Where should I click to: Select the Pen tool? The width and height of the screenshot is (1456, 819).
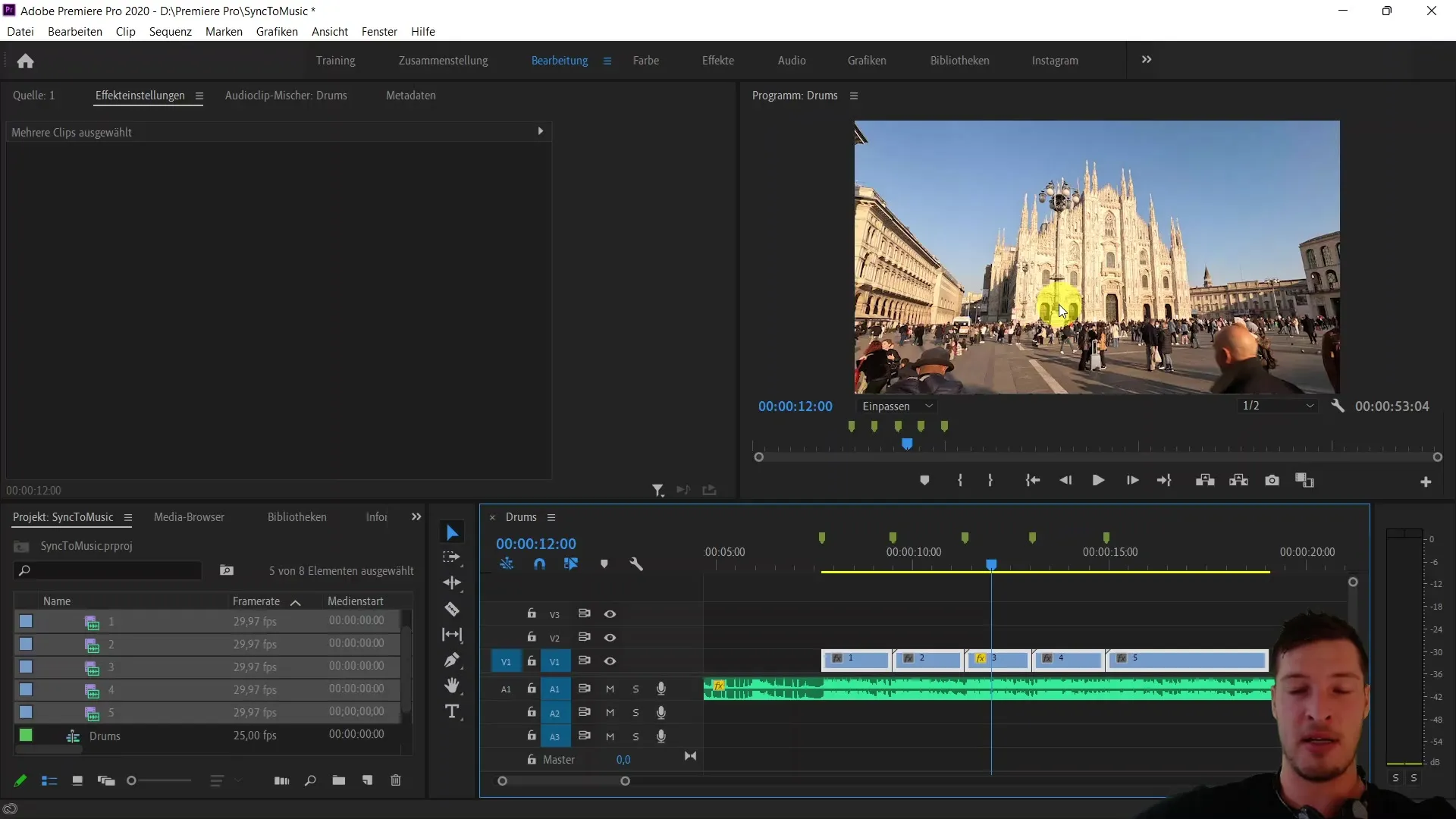452,661
